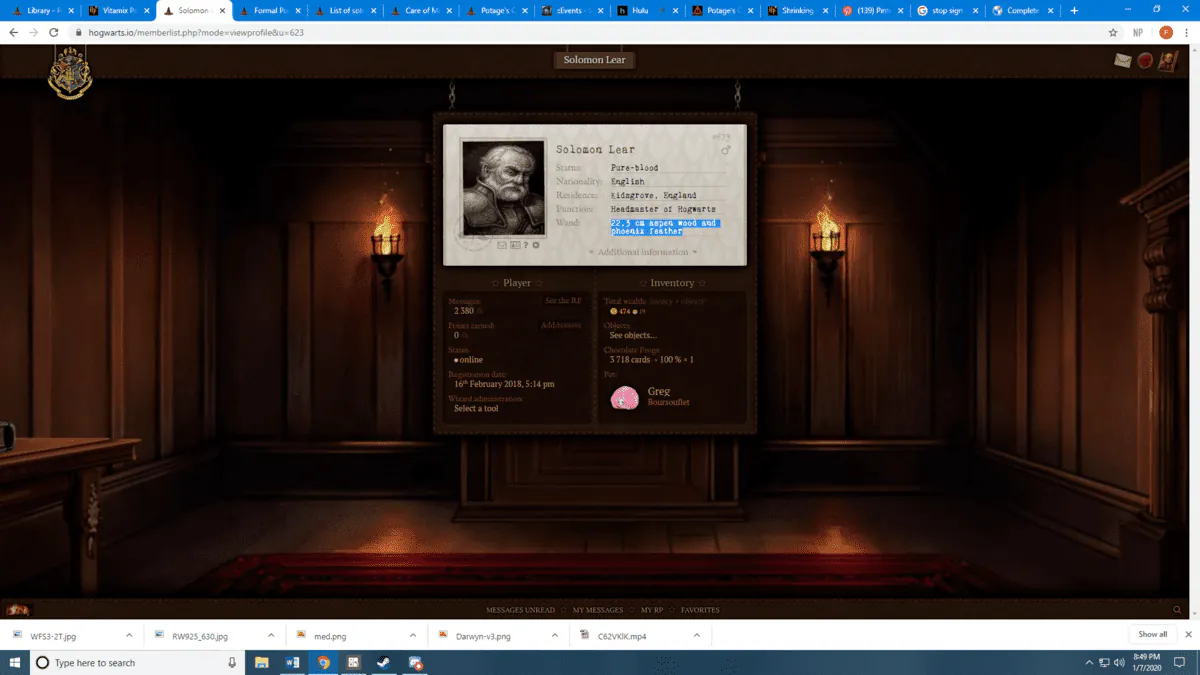
Task: Expand the Additional information section
Action: pos(643,252)
